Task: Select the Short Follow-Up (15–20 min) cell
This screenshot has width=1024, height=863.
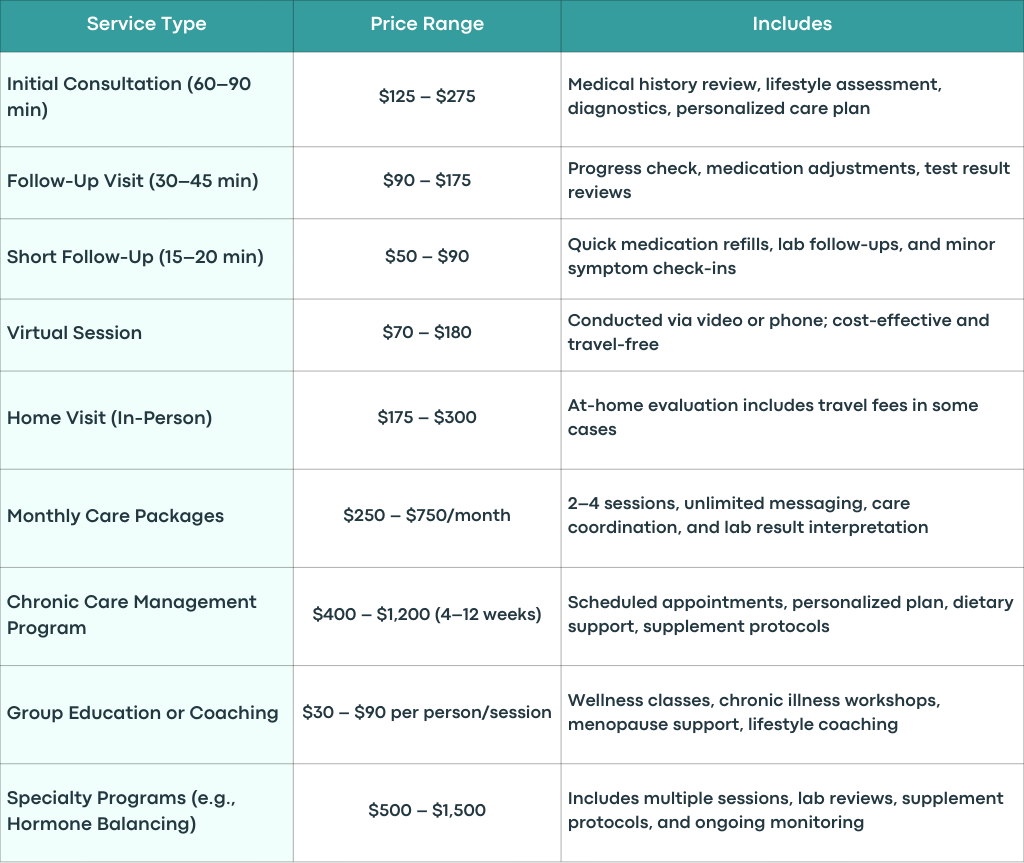Action: pos(146,259)
